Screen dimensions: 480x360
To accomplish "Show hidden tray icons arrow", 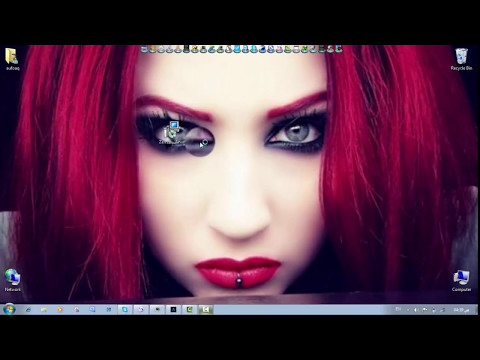I will [407, 310].
